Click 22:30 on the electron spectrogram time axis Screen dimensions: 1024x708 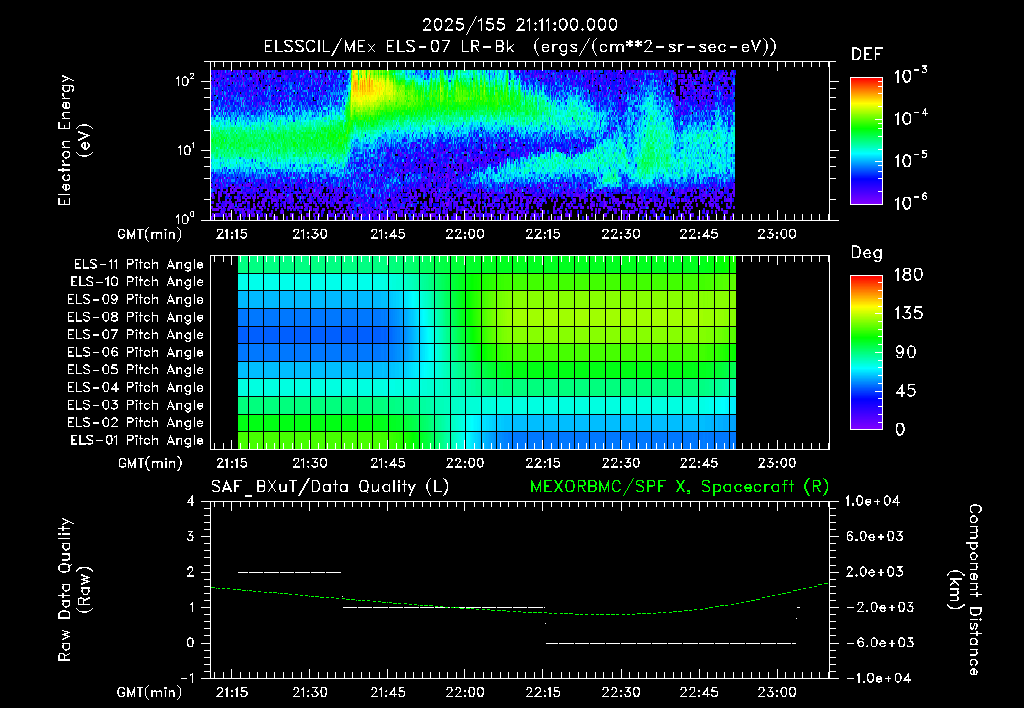[620, 234]
